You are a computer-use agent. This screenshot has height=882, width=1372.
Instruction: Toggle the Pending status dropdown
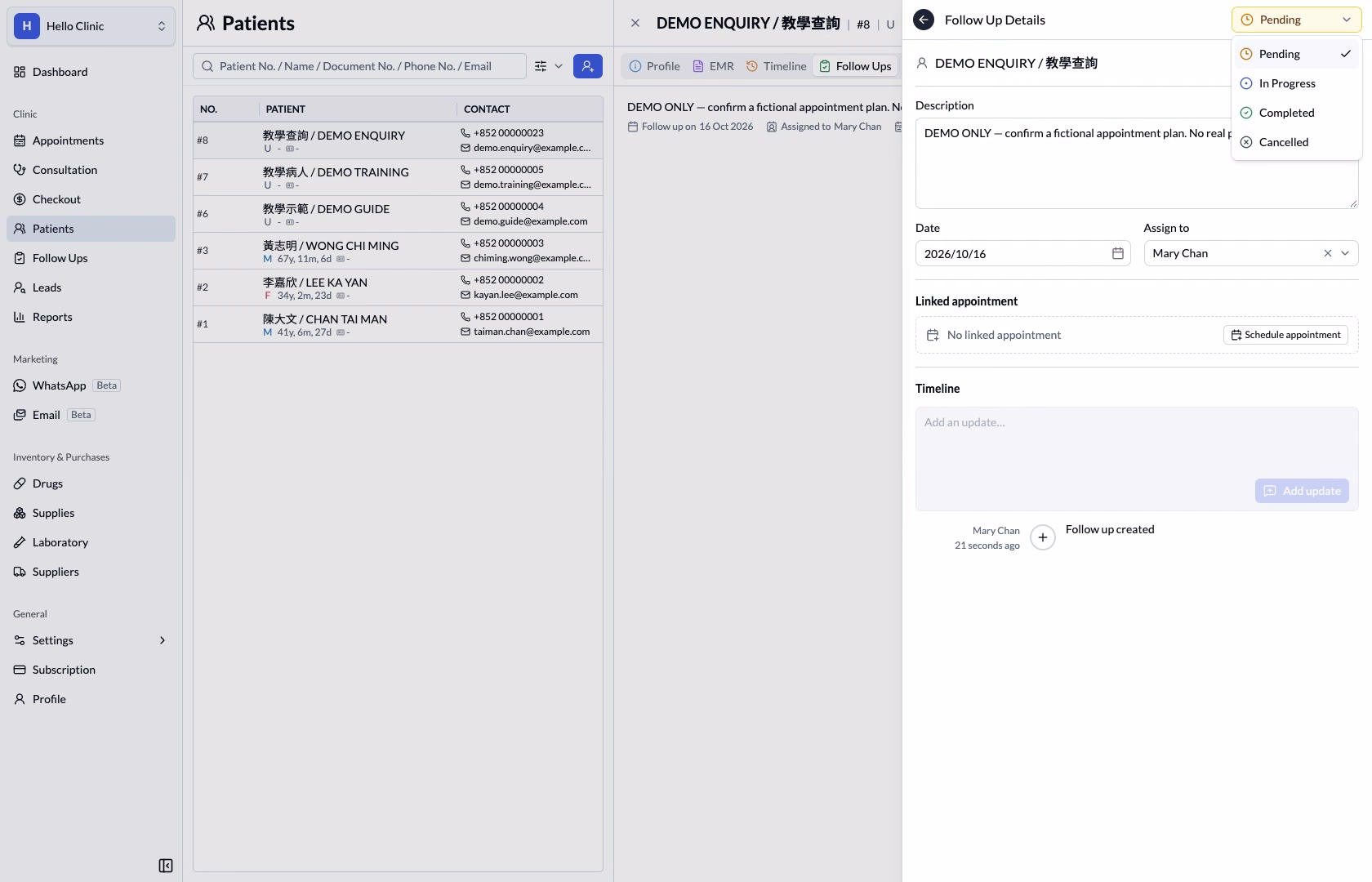1296,20
